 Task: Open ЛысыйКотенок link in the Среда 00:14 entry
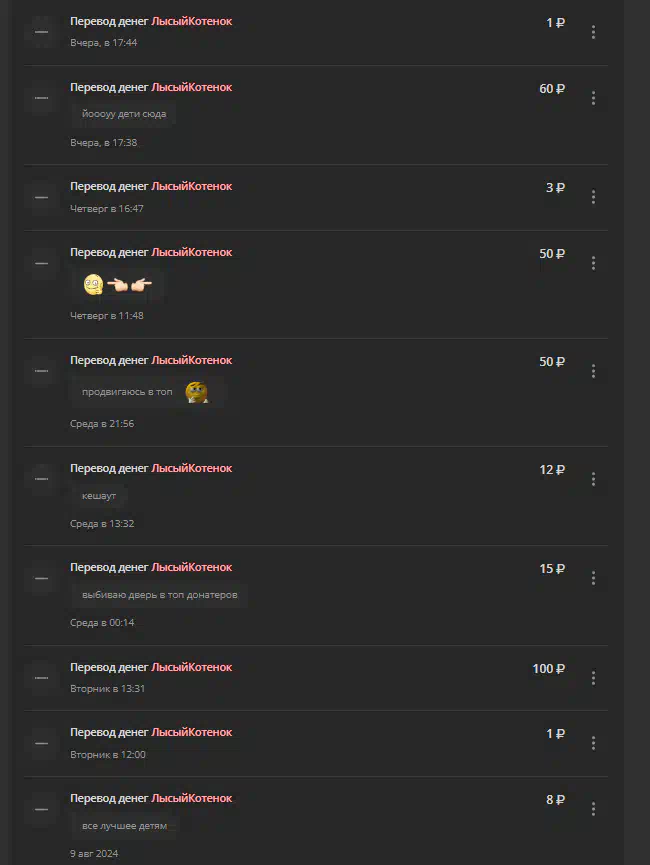191,568
